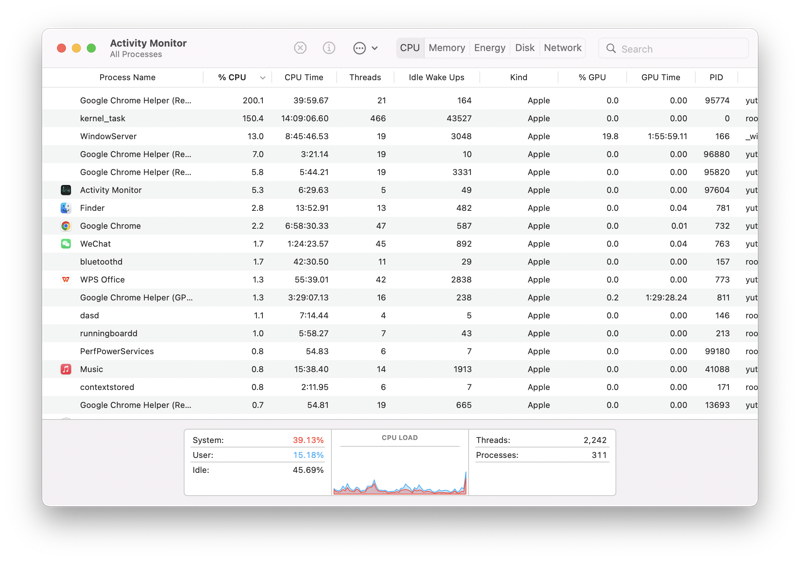Image resolution: width=800 pixels, height=562 pixels.
Task: Sort by the Threads column header
Action: pyautogui.click(x=365, y=77)
